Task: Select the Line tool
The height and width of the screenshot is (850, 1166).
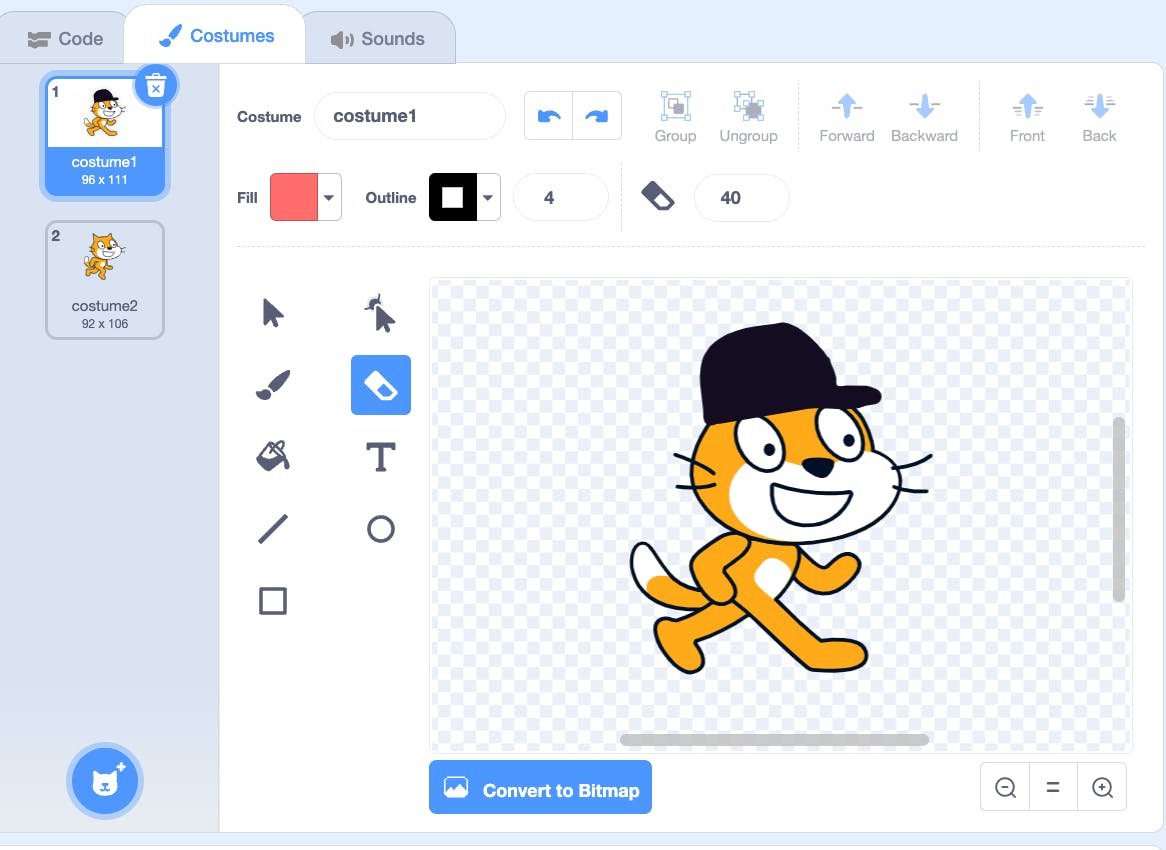Action: [273, 529]
